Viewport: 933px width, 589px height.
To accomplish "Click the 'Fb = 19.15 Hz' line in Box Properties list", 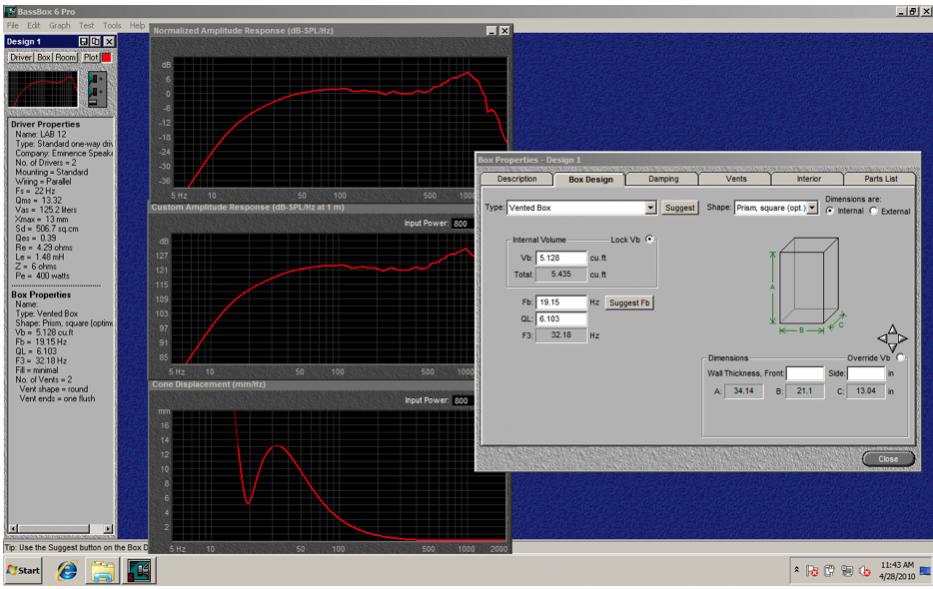I will (x=41, y=342).
